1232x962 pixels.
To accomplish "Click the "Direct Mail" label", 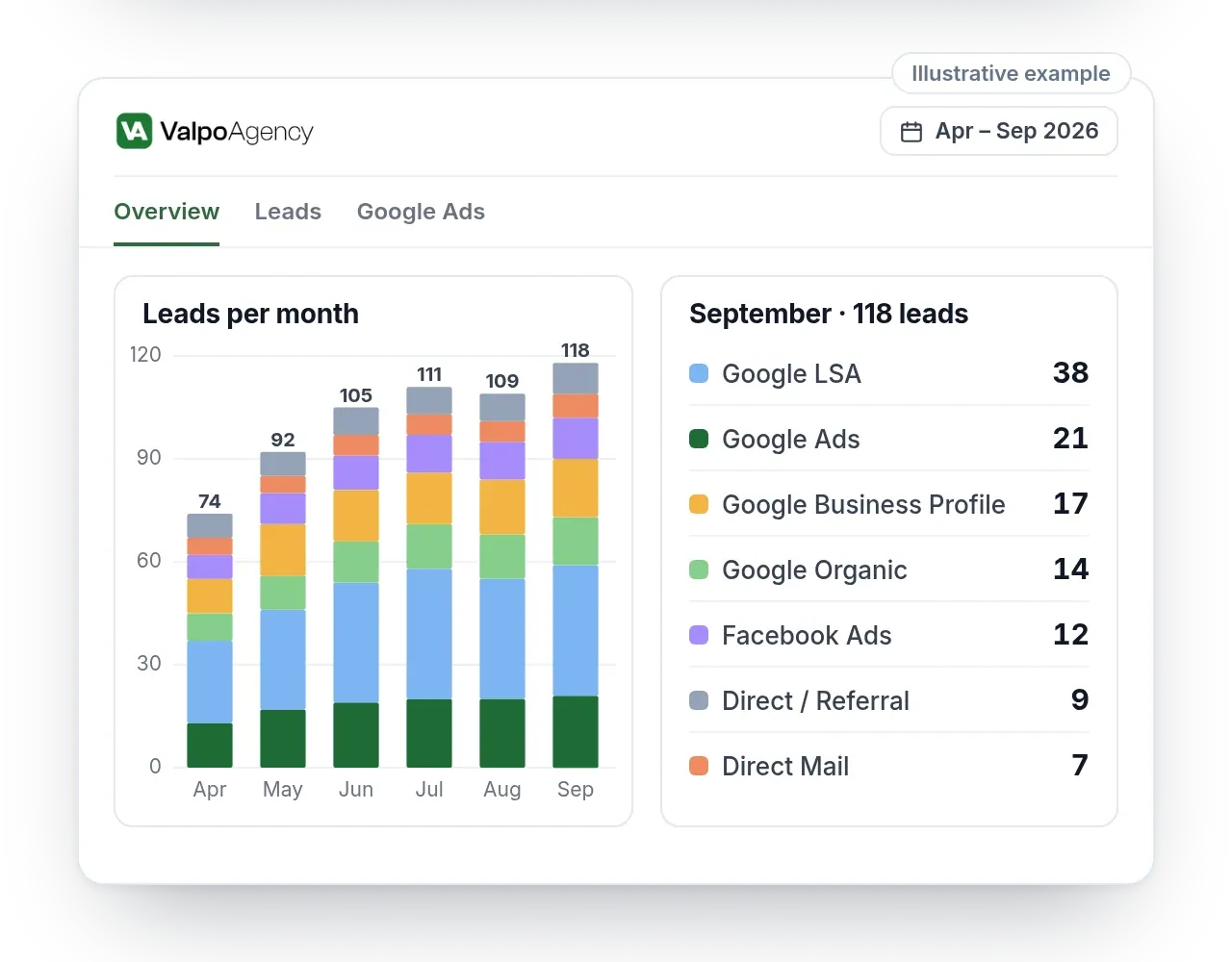I will click(785, 766).
